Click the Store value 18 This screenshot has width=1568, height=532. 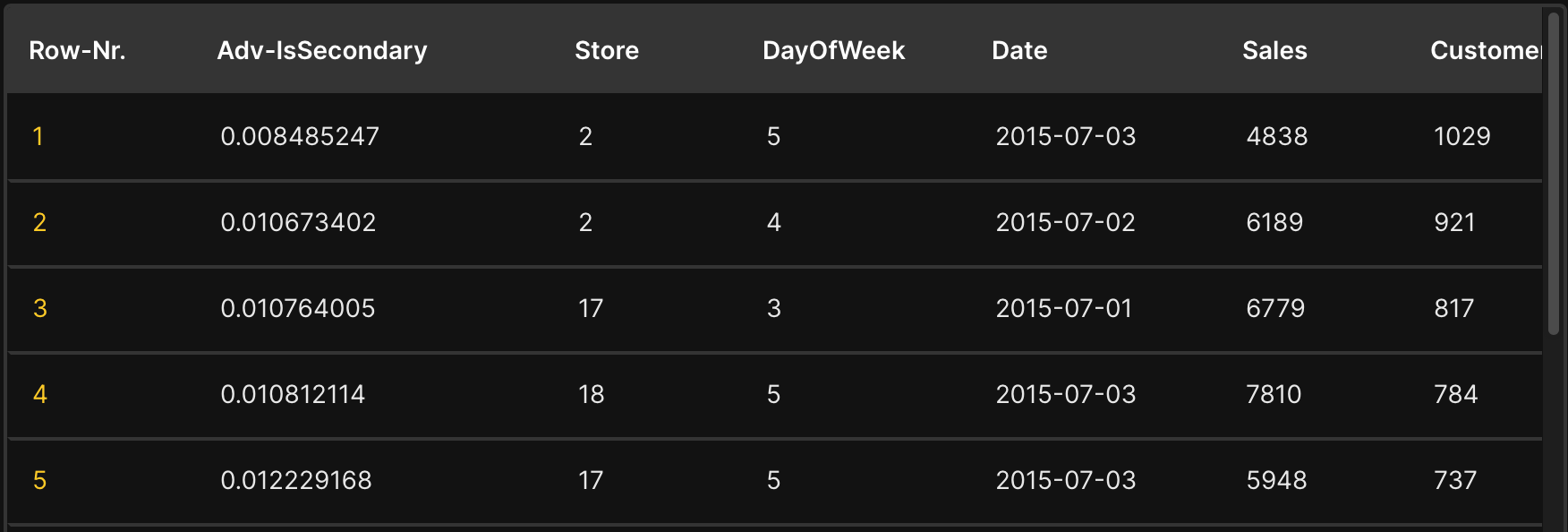[591, 394]
